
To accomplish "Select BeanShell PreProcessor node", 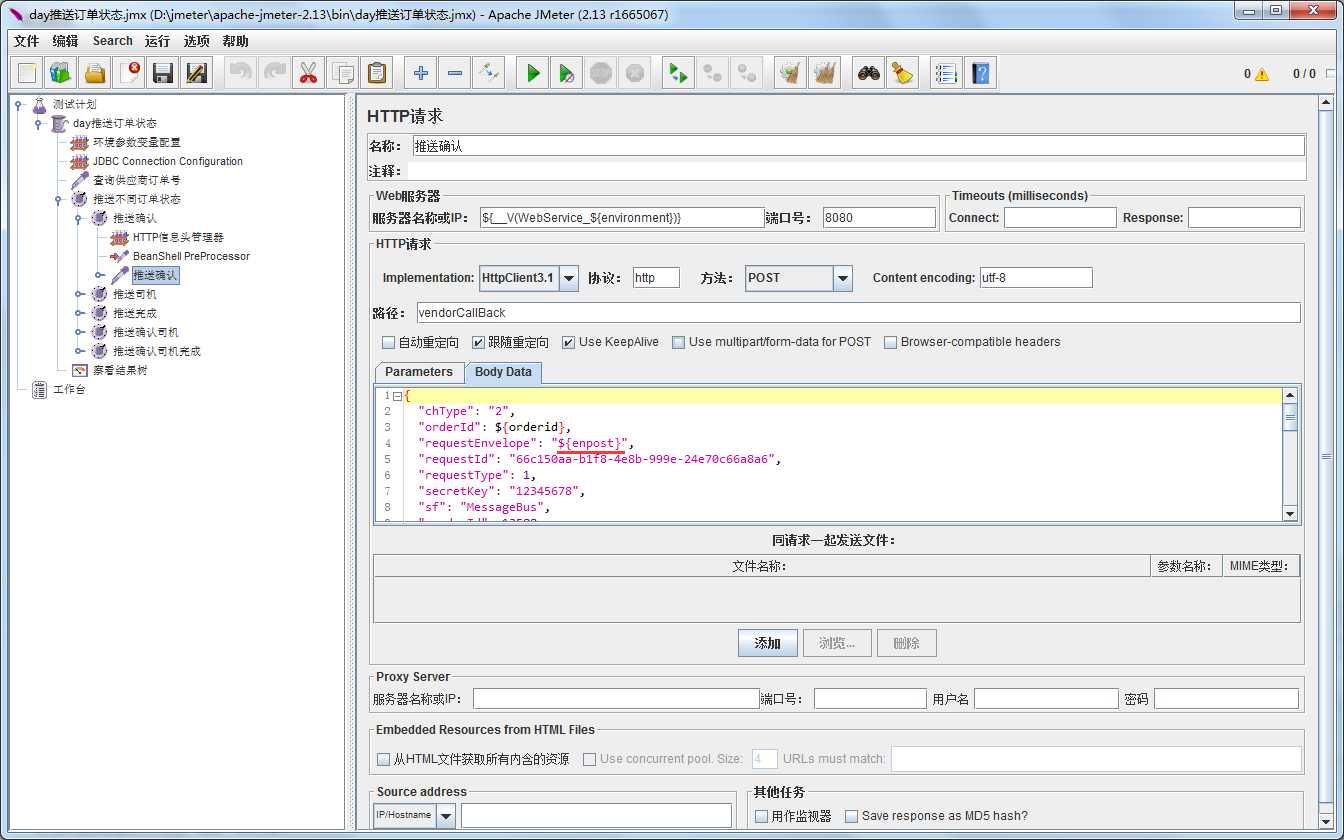I will 191,256.
